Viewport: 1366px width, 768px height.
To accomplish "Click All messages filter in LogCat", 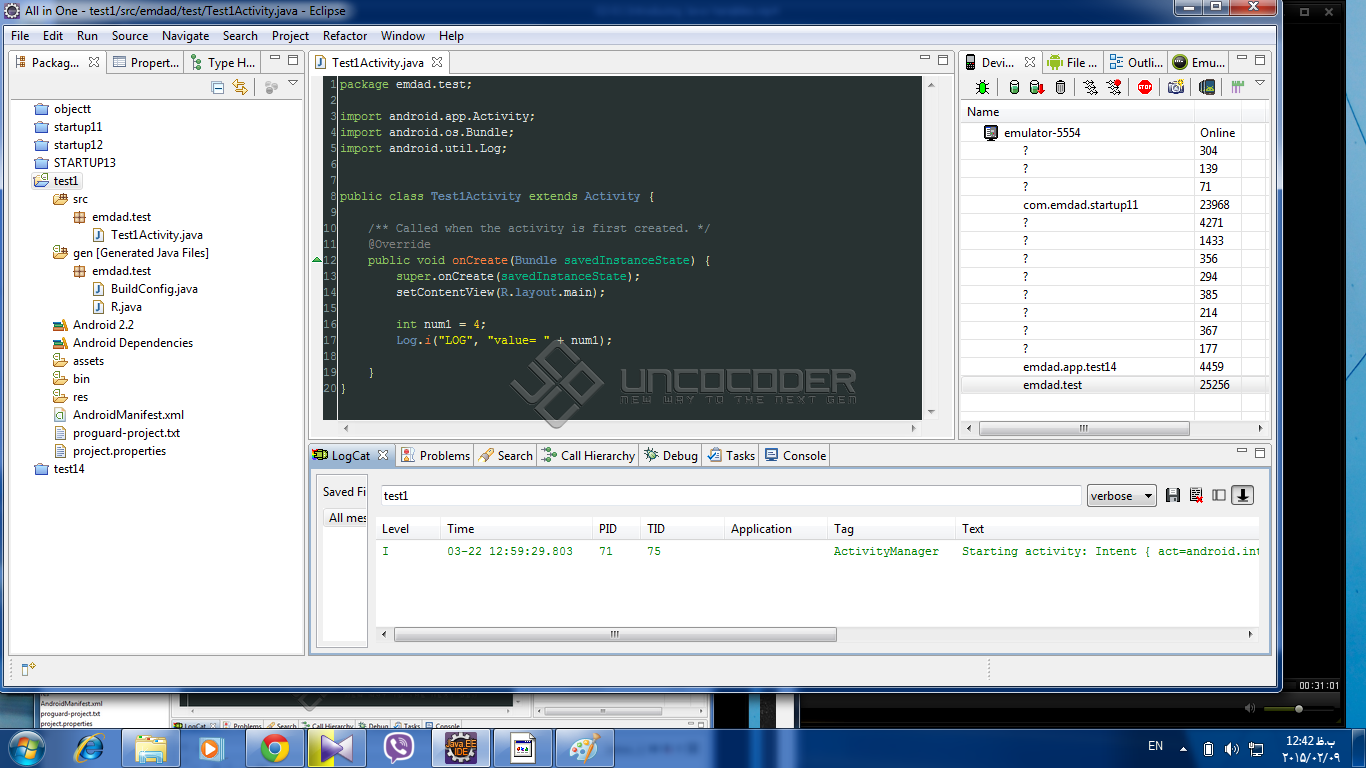I will [346, 518].
